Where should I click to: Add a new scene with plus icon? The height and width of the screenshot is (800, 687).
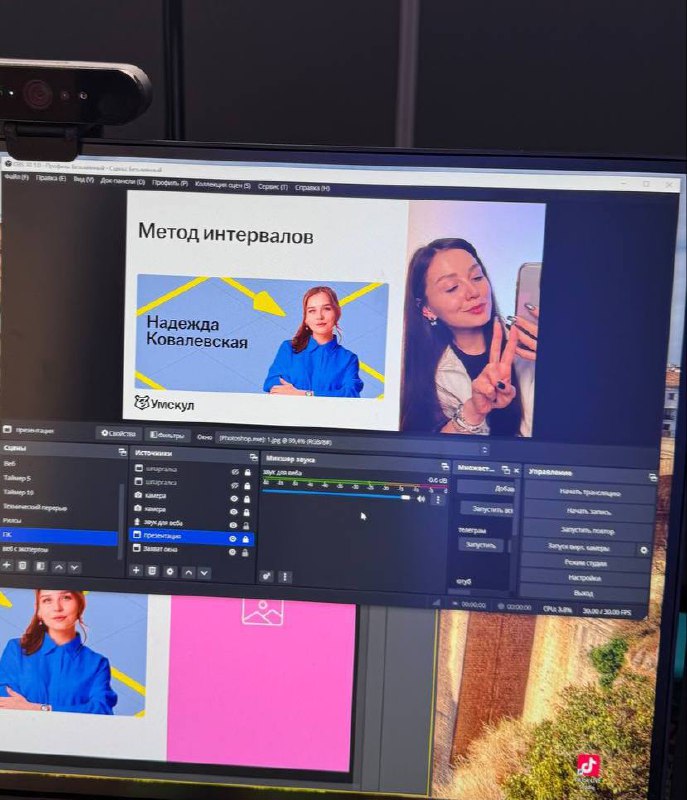[x=7, y=566]
